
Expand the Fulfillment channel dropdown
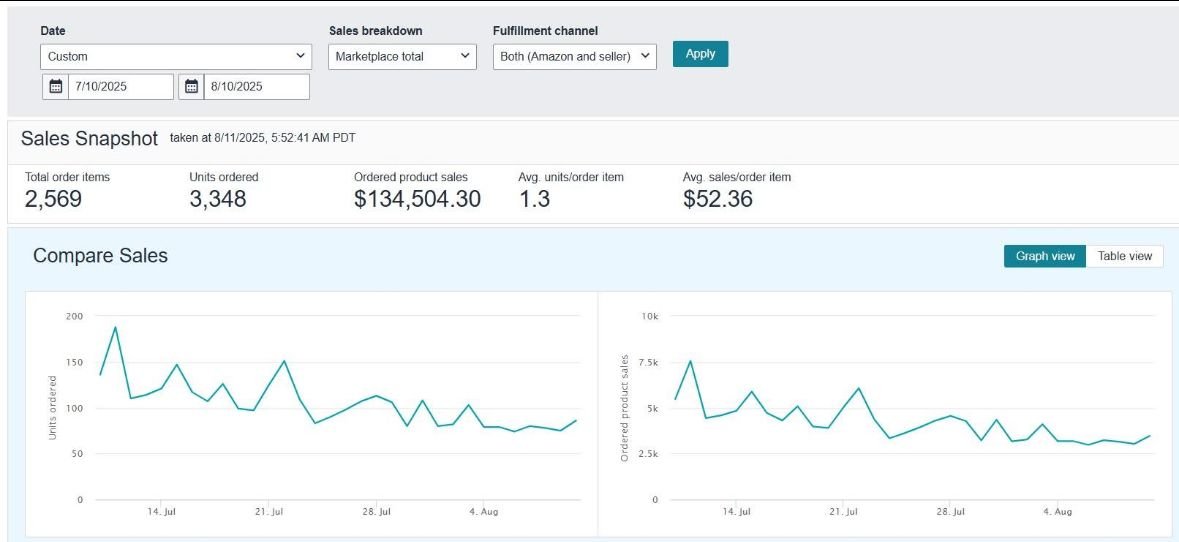click(575, 57)
